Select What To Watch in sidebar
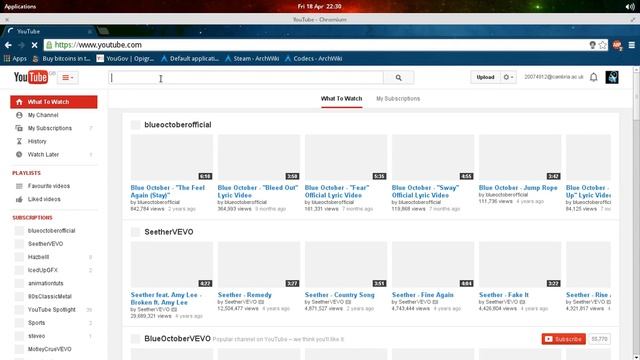This screenshot has height=360, width=640. (54, 102)
